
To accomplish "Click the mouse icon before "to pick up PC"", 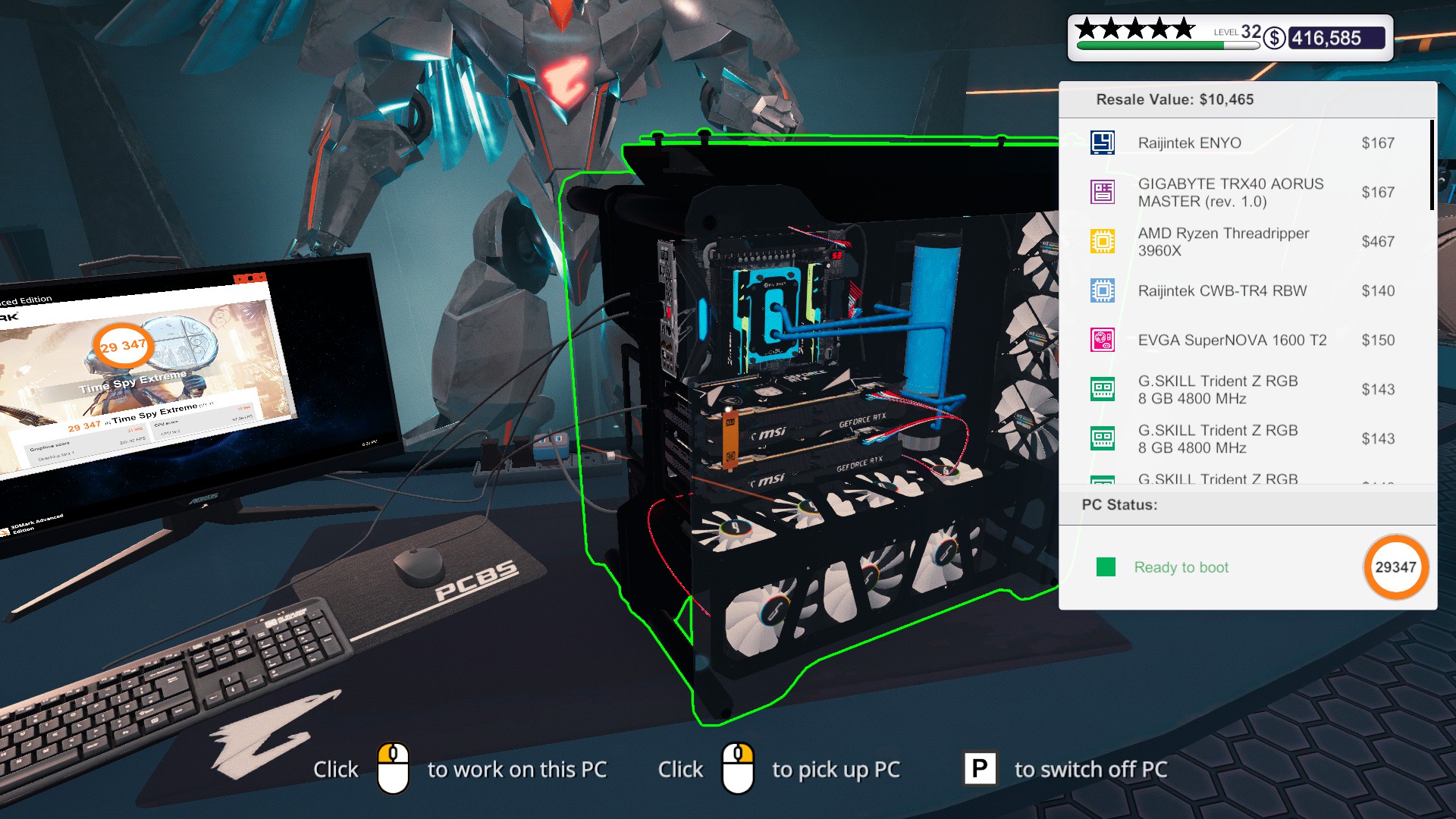I will coord(738,768).
